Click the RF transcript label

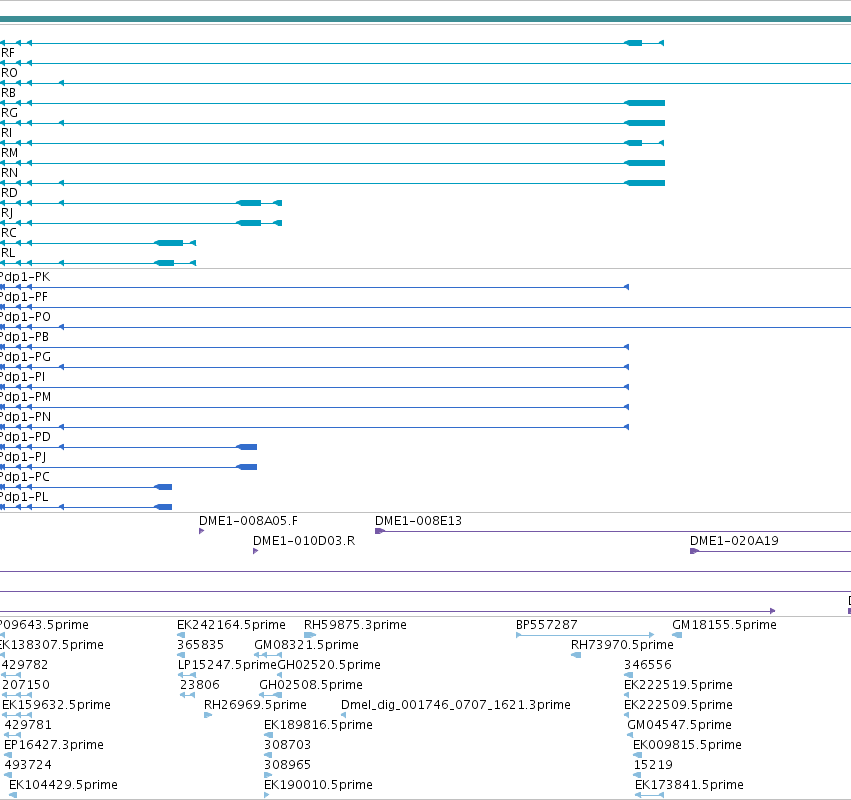(8, 53)
